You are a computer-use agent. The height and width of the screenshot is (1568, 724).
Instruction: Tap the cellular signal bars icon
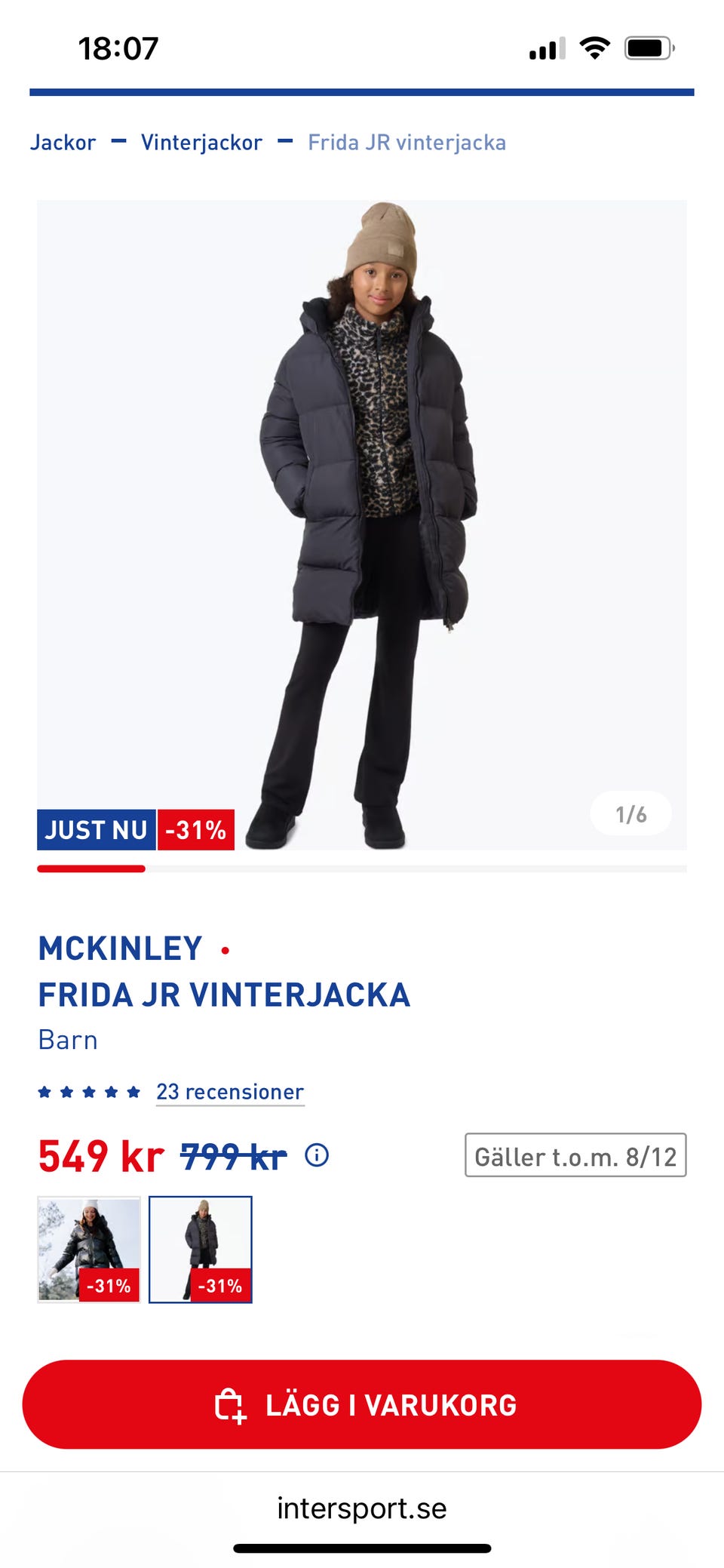pos(548,48)
